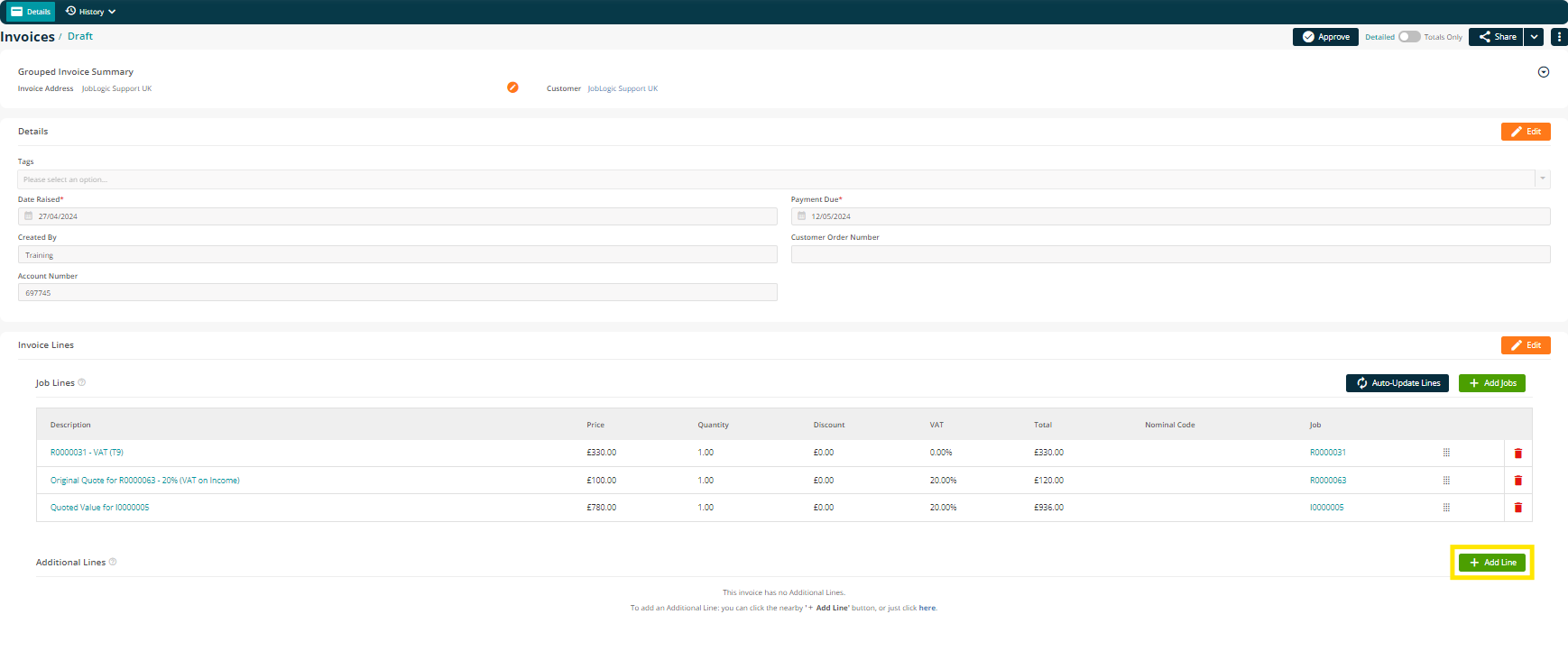This screenshot has width=1568, height=651.
Task: Toggle Detailed / Totals Only switch
Action: pyautogui.click(x=1409, y=37)
